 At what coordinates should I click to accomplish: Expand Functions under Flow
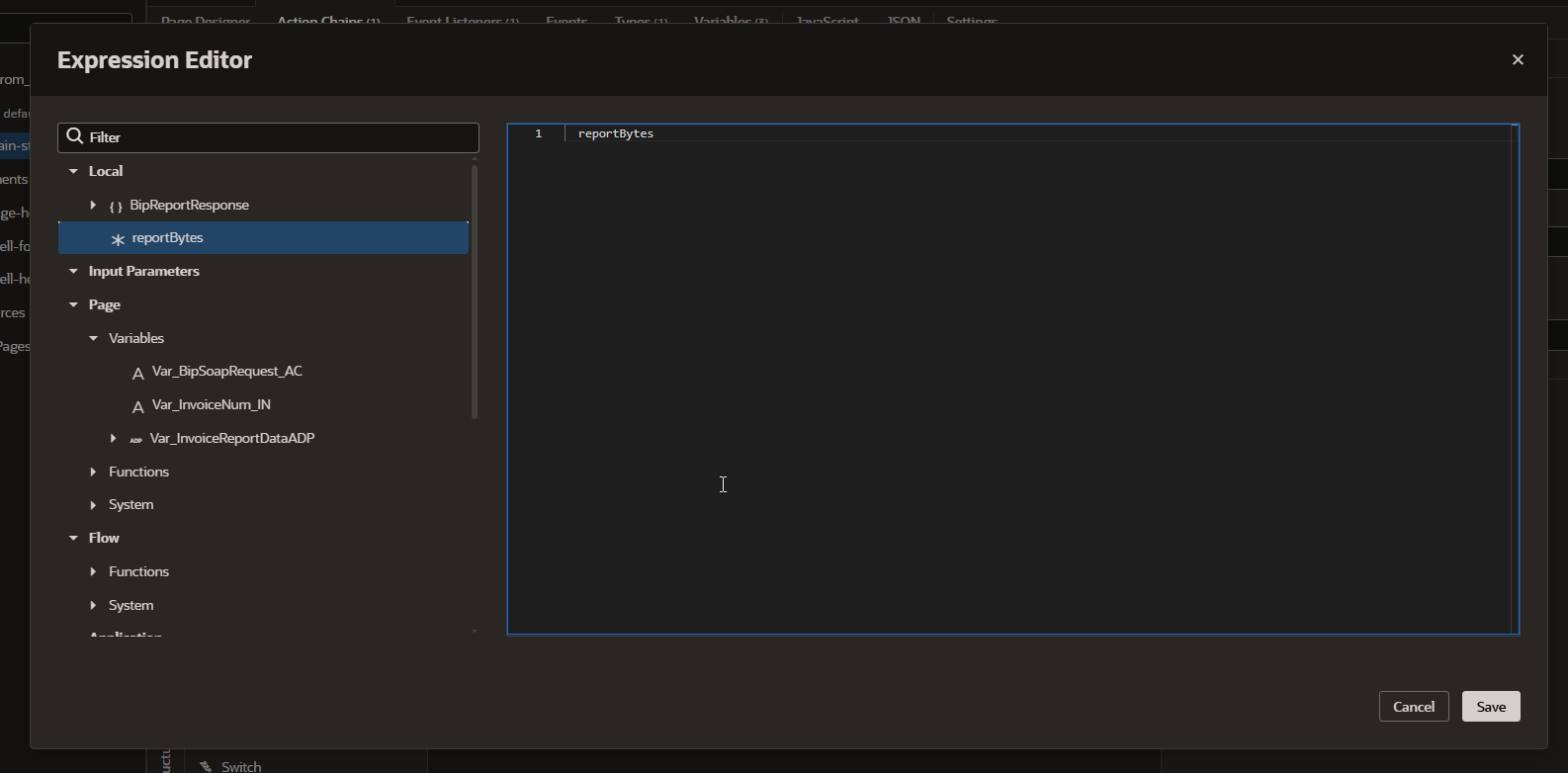[93, 571]
